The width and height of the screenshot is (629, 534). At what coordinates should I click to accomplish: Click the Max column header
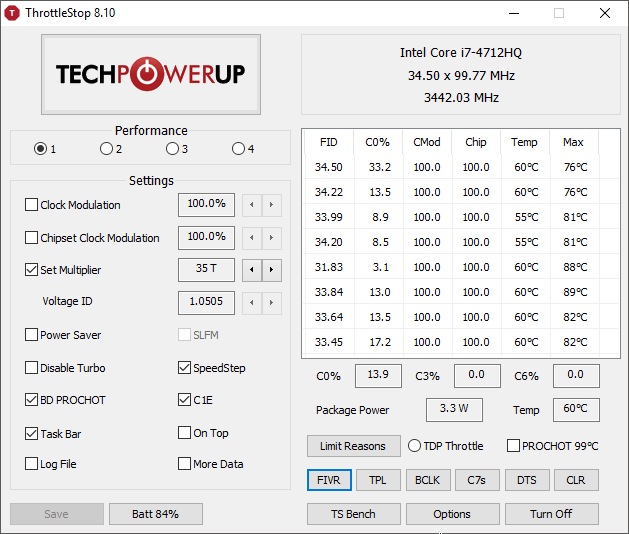(574, 142)
